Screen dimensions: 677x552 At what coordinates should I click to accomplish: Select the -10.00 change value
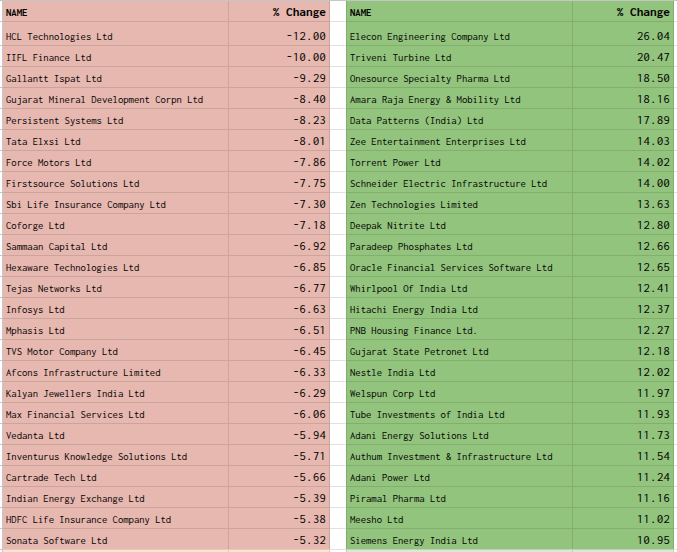coord(307,57)
